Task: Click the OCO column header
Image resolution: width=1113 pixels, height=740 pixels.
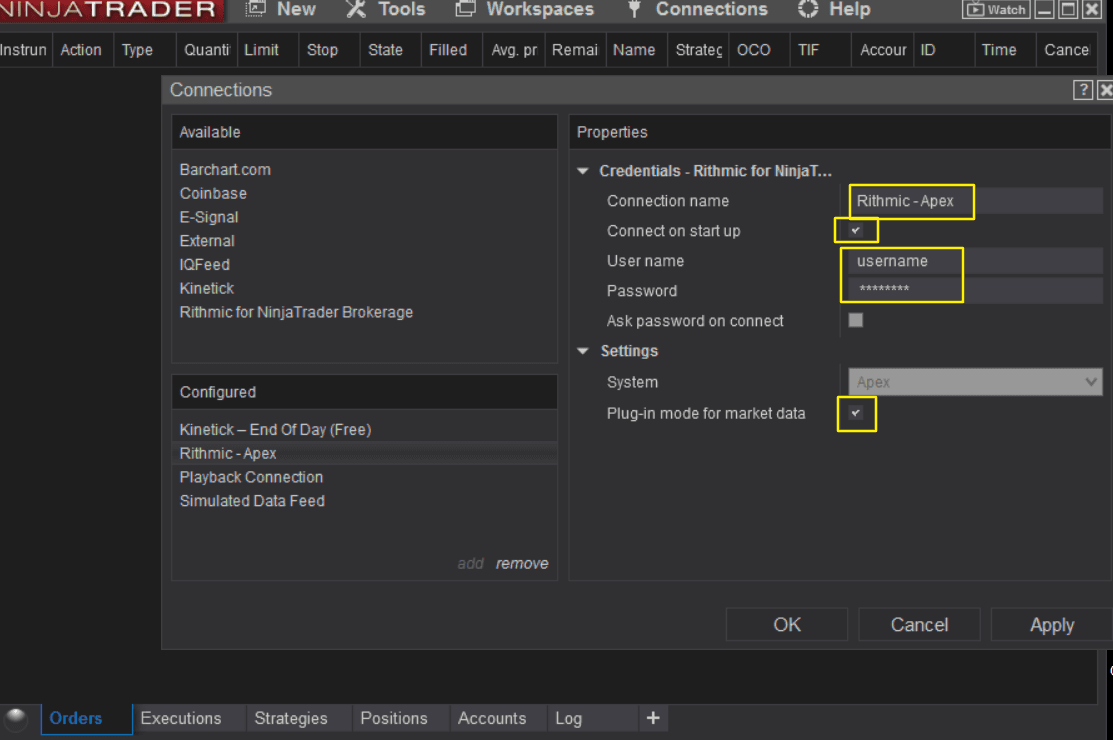Action: (x=759, y=50)
